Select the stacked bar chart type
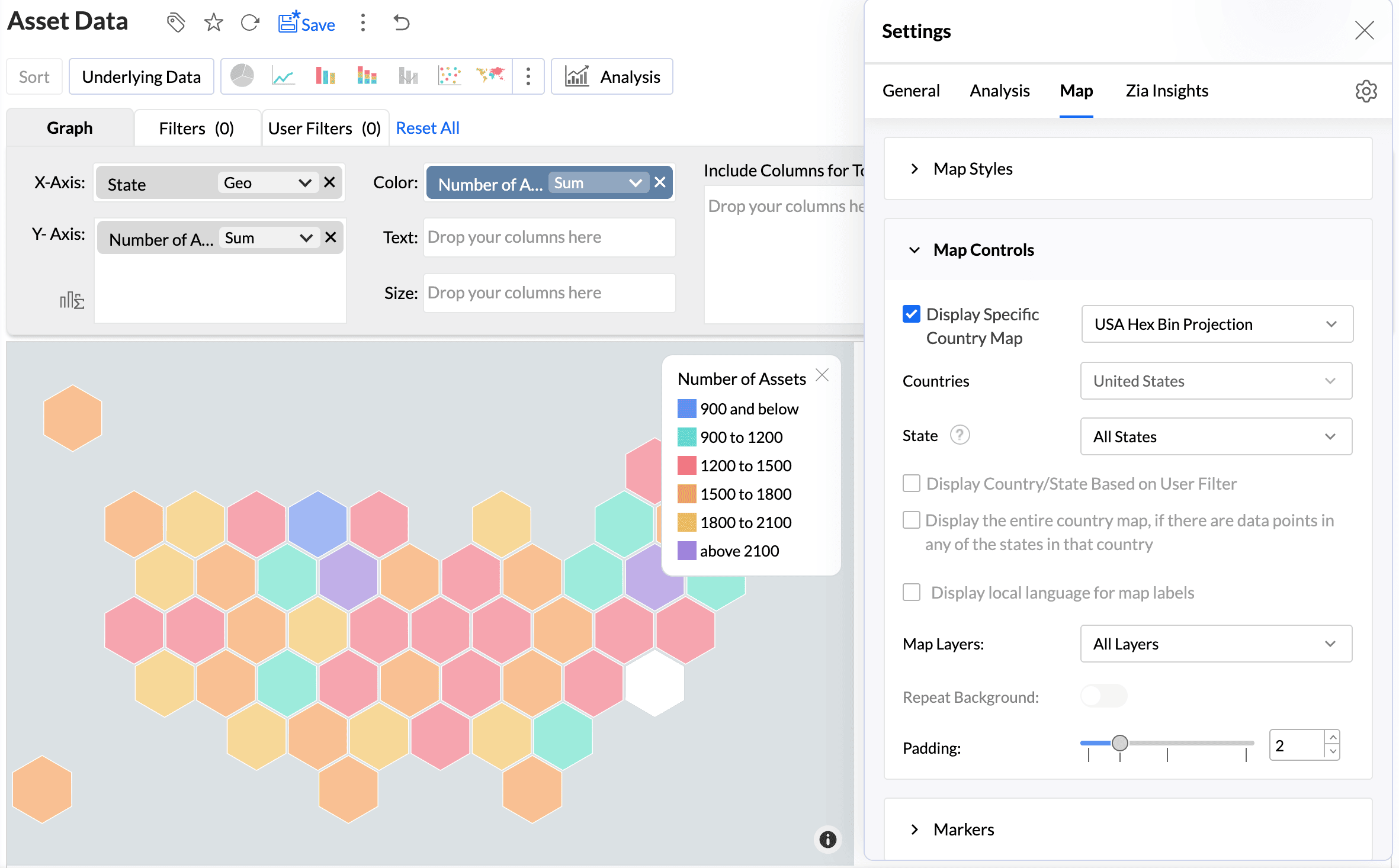 coord(367,76)
